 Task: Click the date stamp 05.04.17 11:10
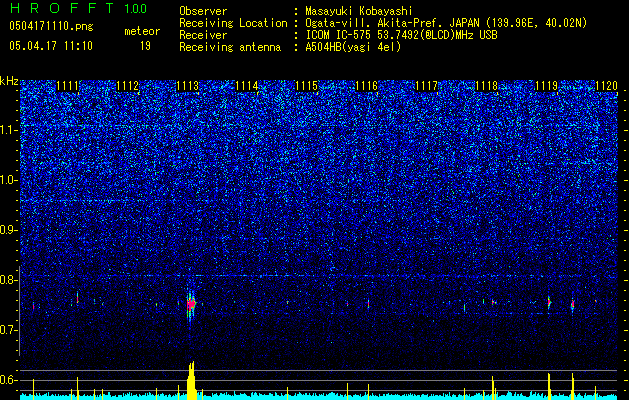[x=51, y=46]
